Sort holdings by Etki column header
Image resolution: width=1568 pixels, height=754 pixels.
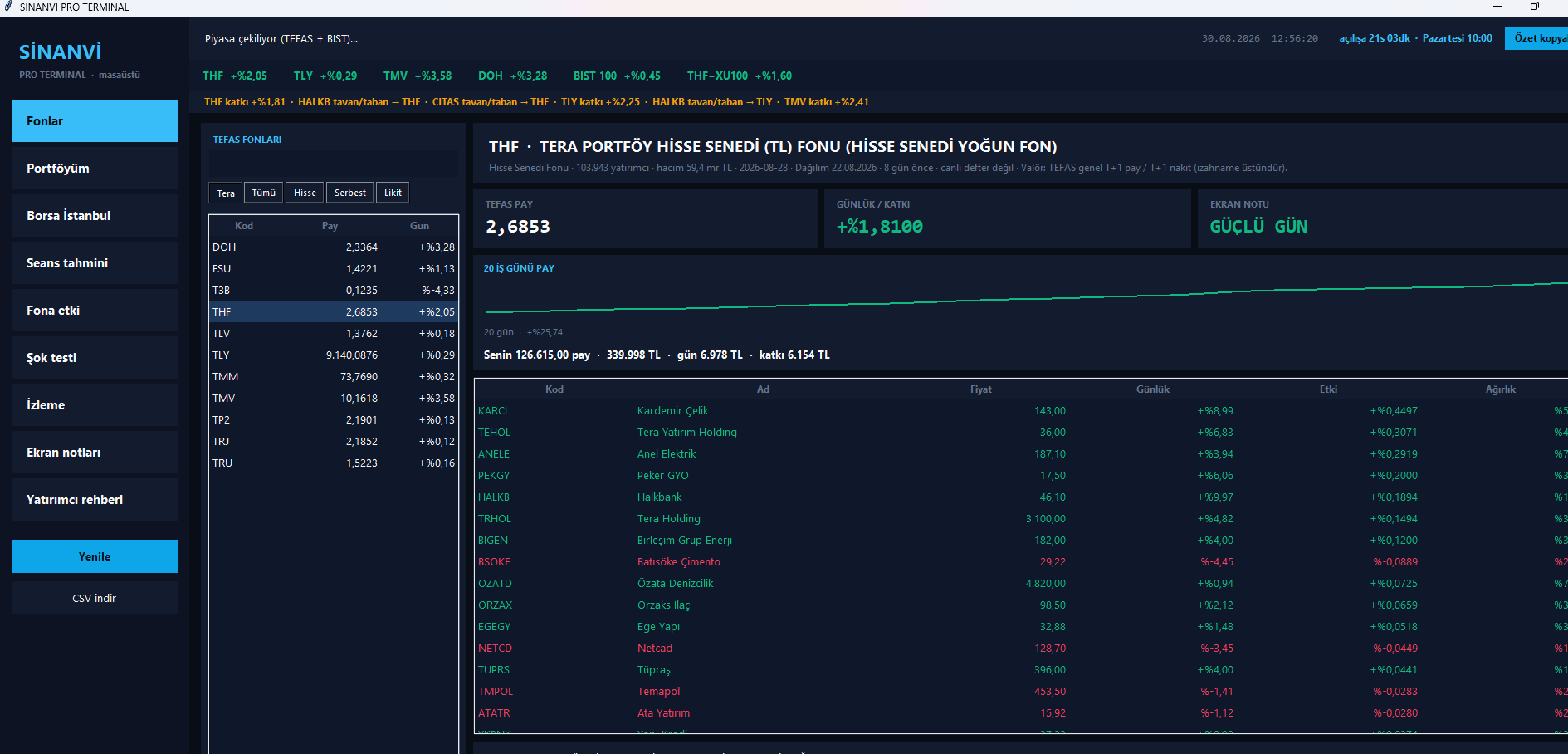tap(1328, 389)
